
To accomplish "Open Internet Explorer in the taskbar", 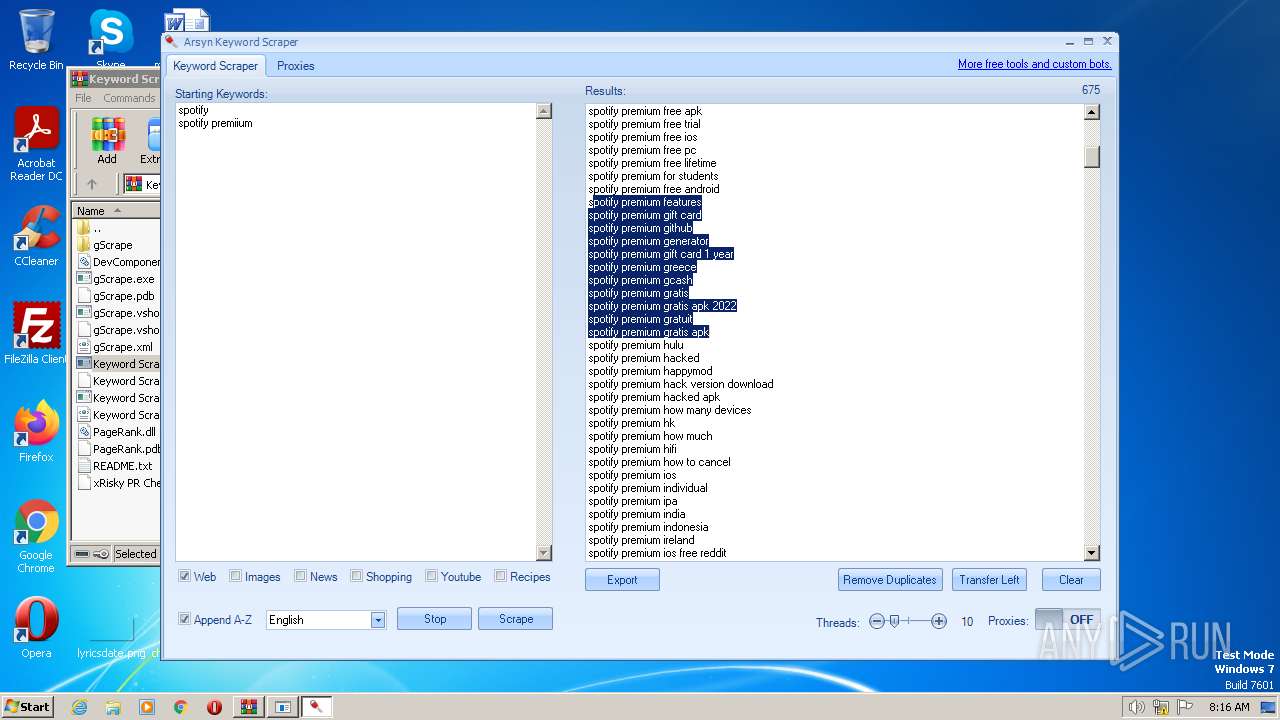I will click(x=79, y=707).
